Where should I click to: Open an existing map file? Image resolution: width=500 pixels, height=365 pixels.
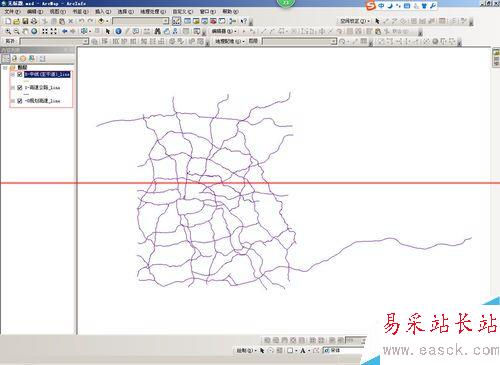tap(16, 21)
